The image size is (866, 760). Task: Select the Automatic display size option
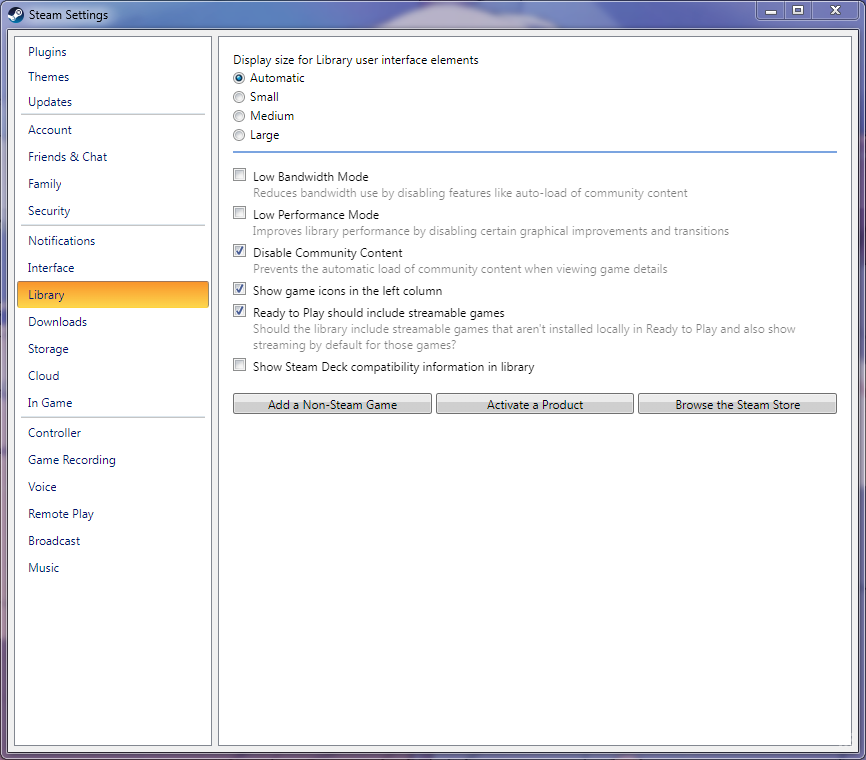239,78
